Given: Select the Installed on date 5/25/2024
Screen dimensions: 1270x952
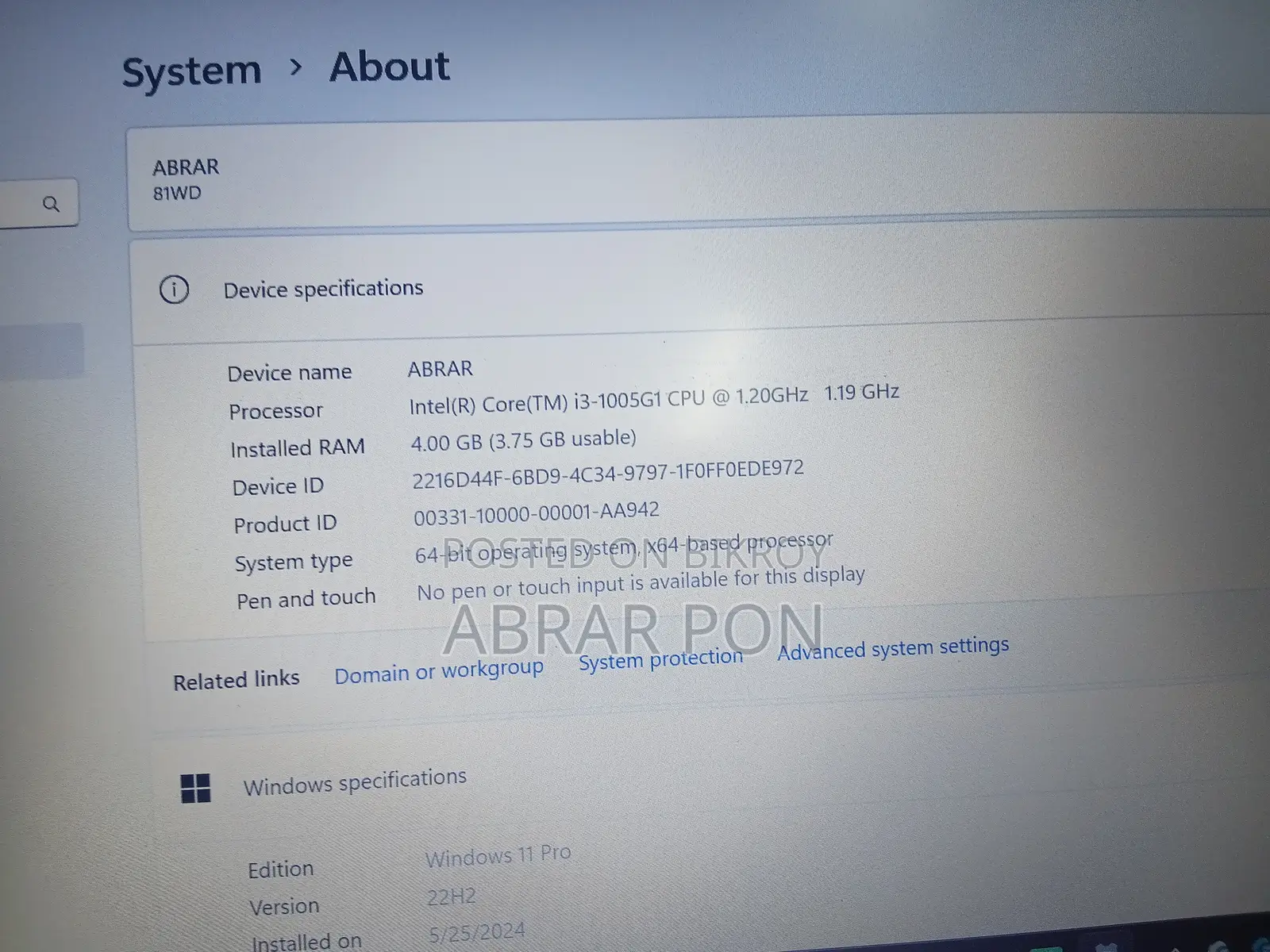Looking at the screenshot, I should (477, 932).
